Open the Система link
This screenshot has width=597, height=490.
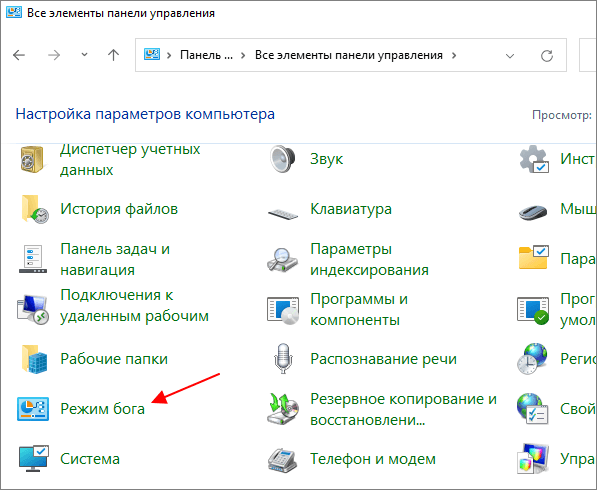click(x=90, y=459)
